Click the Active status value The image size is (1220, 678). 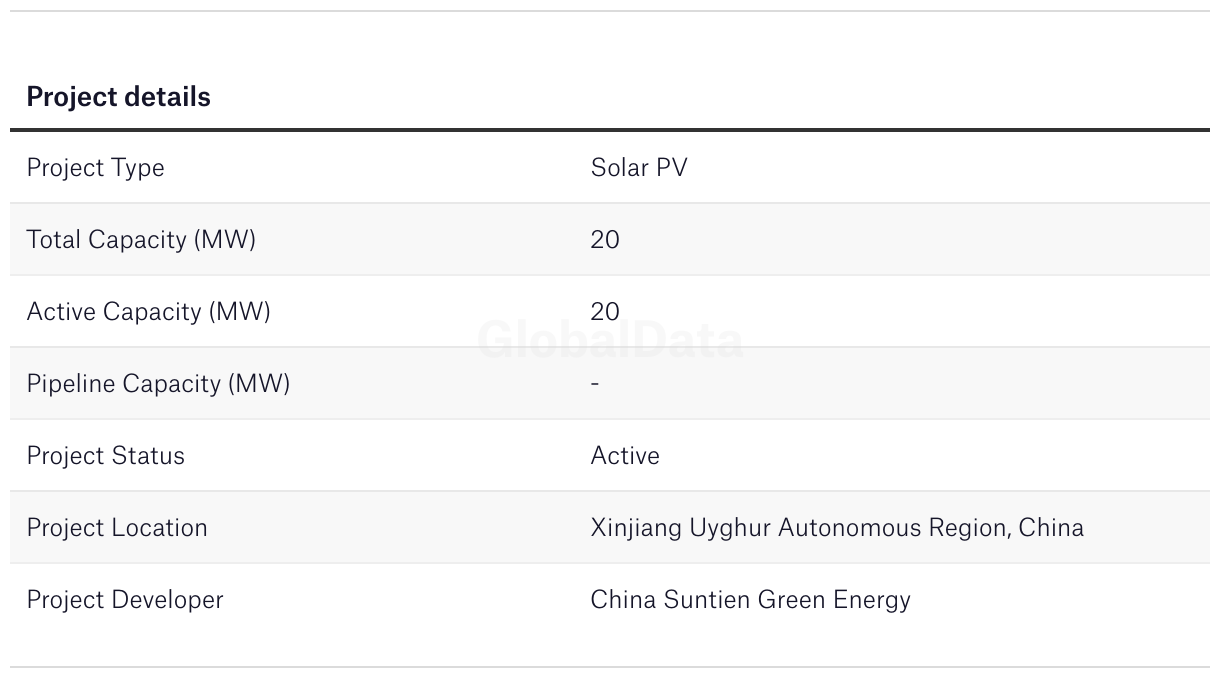(625, 455)
